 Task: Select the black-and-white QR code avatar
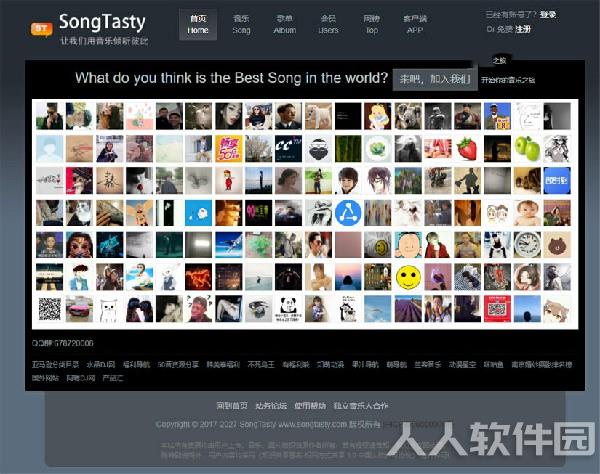click(49, 309)
